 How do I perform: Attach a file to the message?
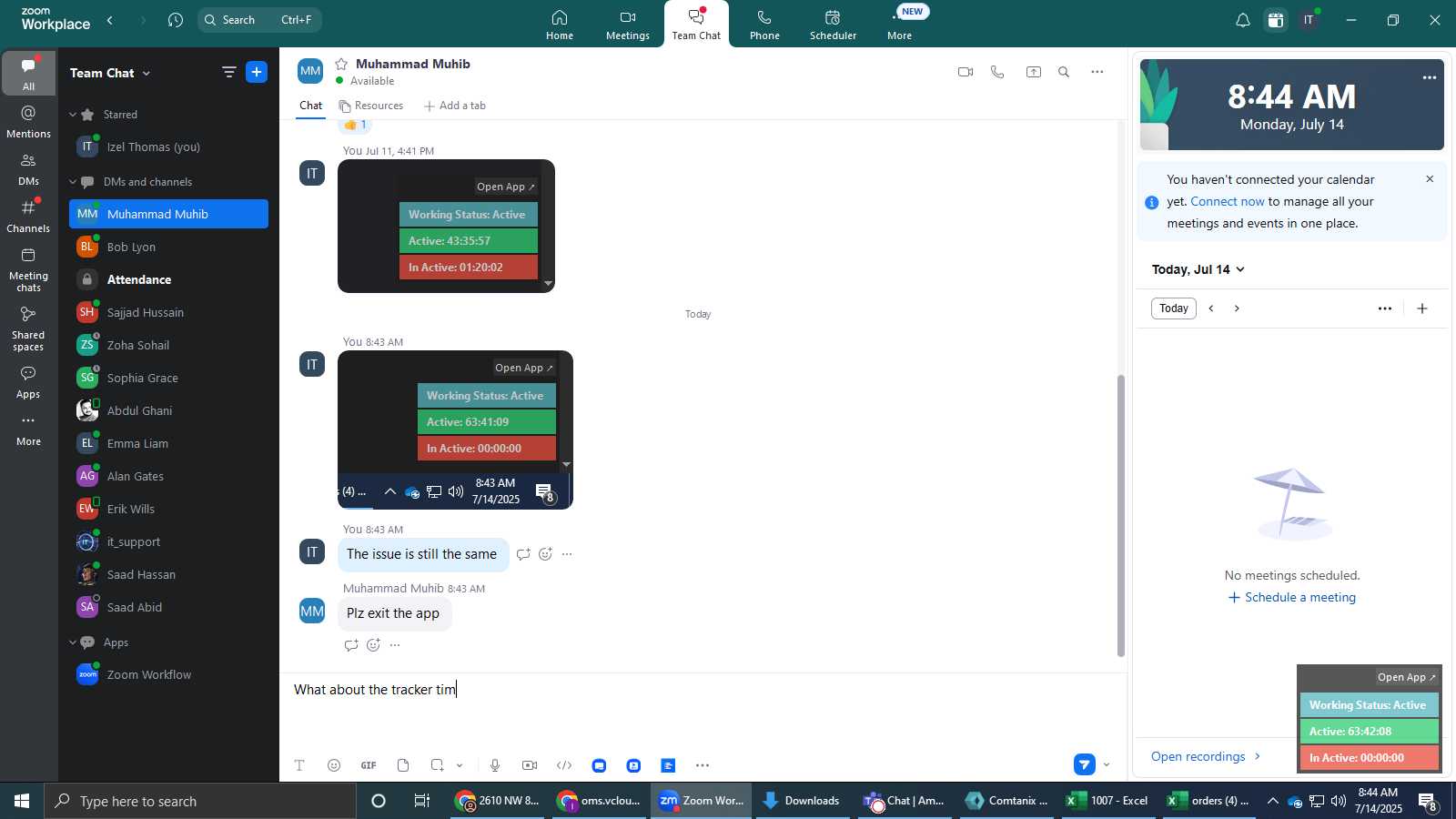coord(403,765)
